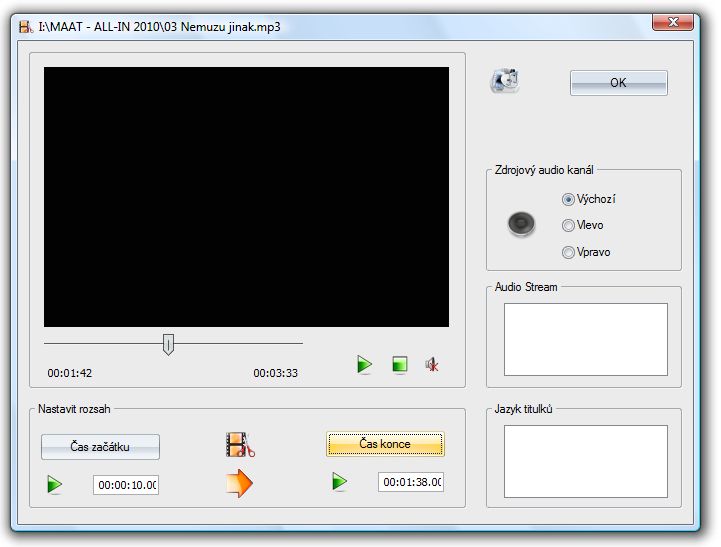The width and height of the screenshot is (721, 547).
Task: Click the title text 03 Nemuzu jinak.mp3
Action: (222, 27)
